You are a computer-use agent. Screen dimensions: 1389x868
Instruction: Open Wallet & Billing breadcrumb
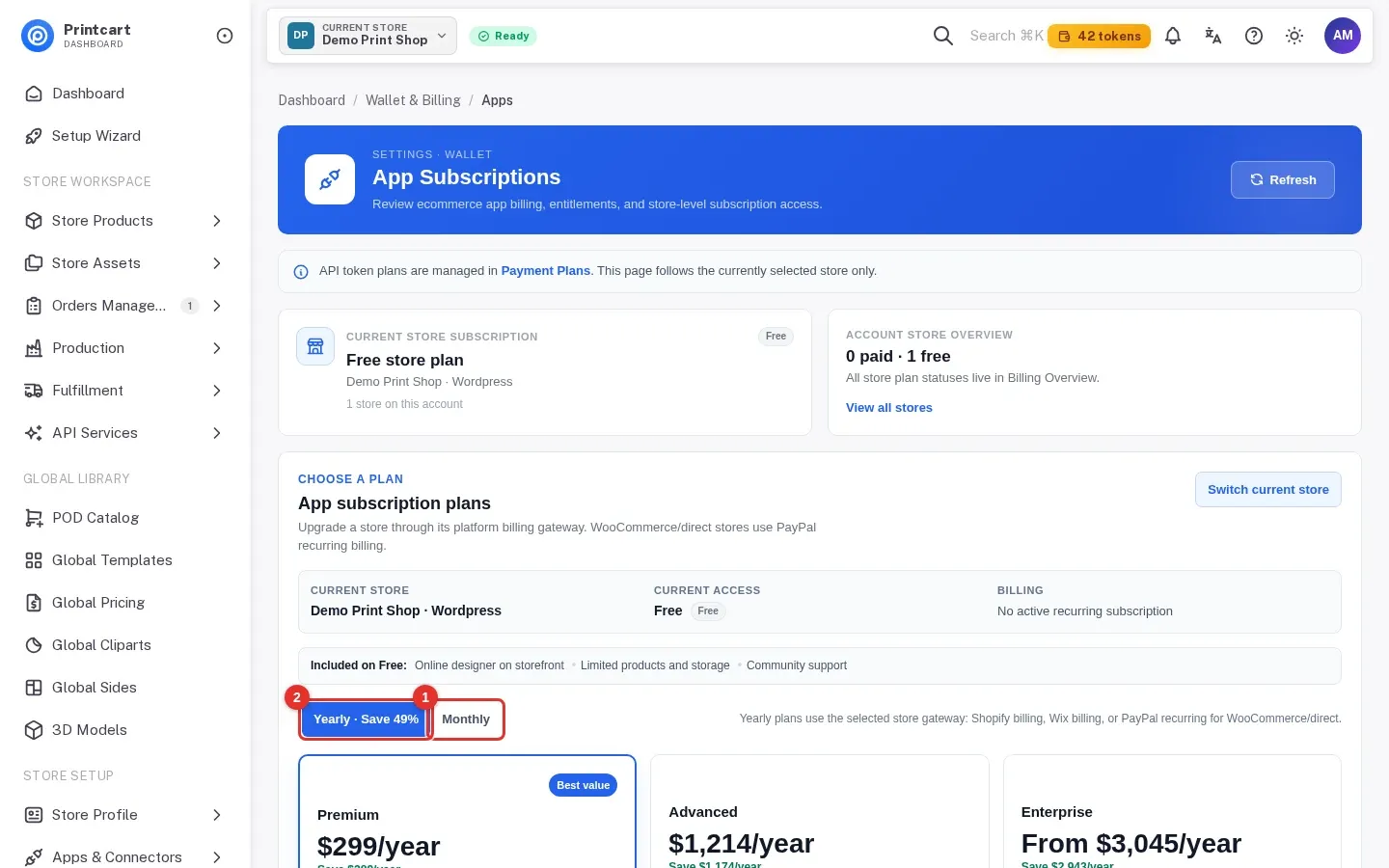413,100
